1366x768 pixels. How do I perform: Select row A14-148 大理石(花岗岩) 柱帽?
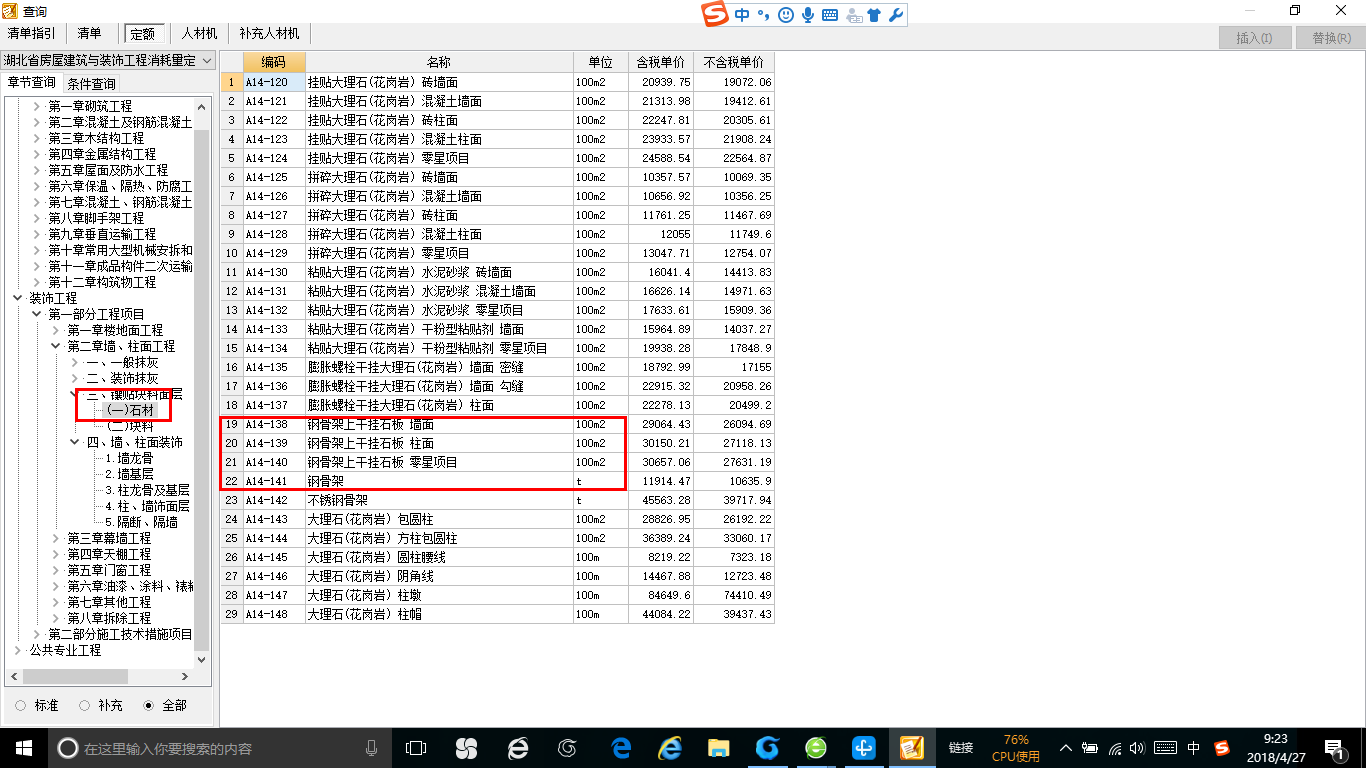coord(497,615)
